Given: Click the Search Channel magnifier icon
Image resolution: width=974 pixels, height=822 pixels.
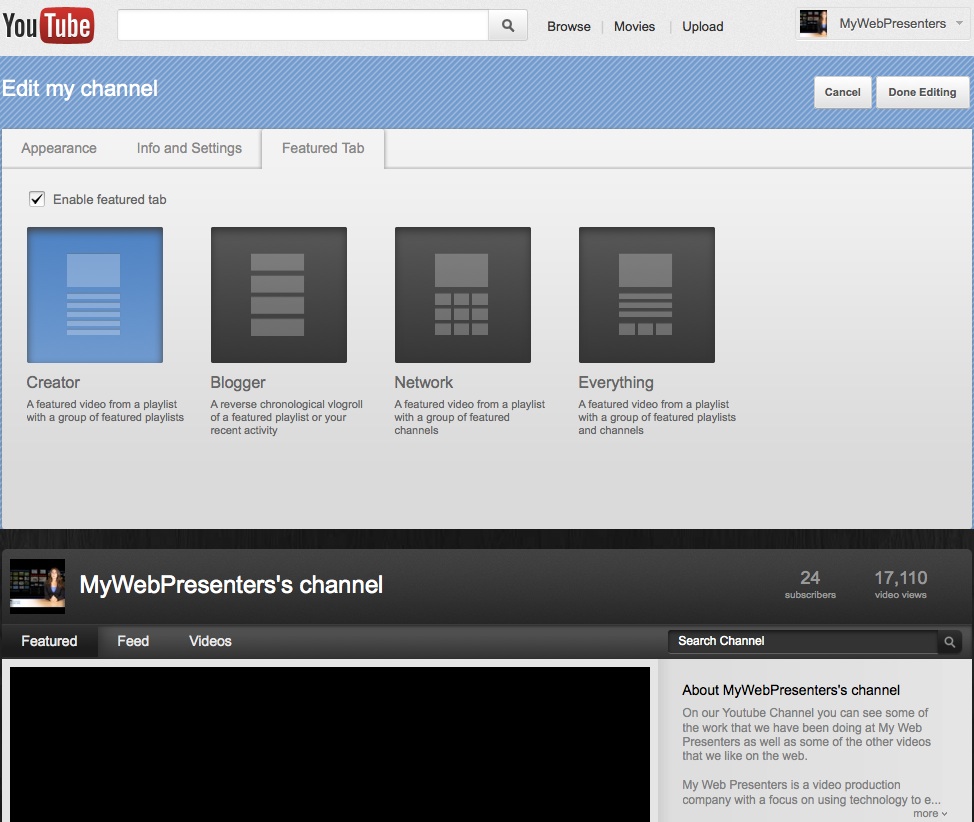Looking at the screenshot, I should (949, 642).
